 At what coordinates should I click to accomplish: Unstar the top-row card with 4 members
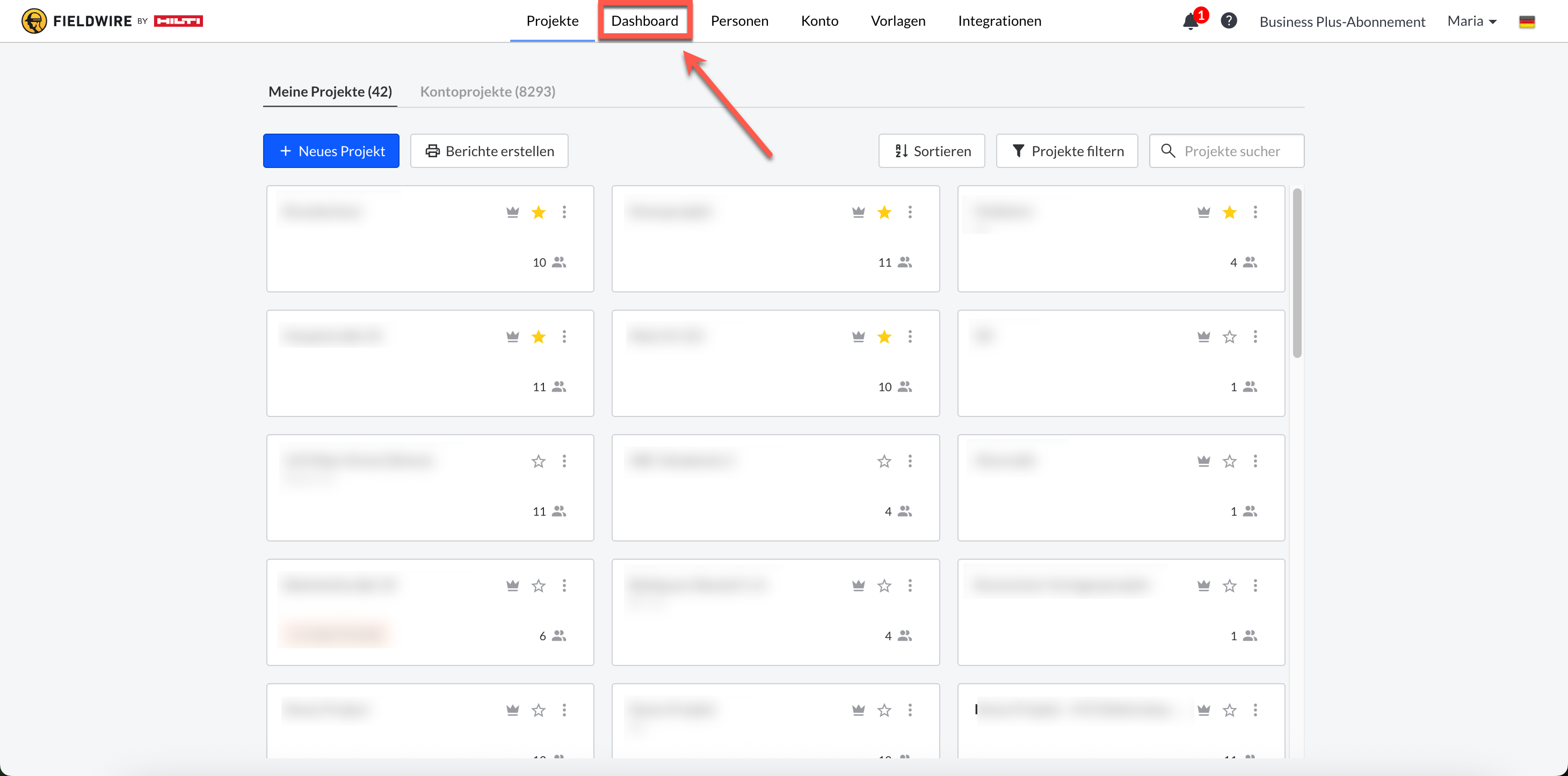click(1229, 211)
